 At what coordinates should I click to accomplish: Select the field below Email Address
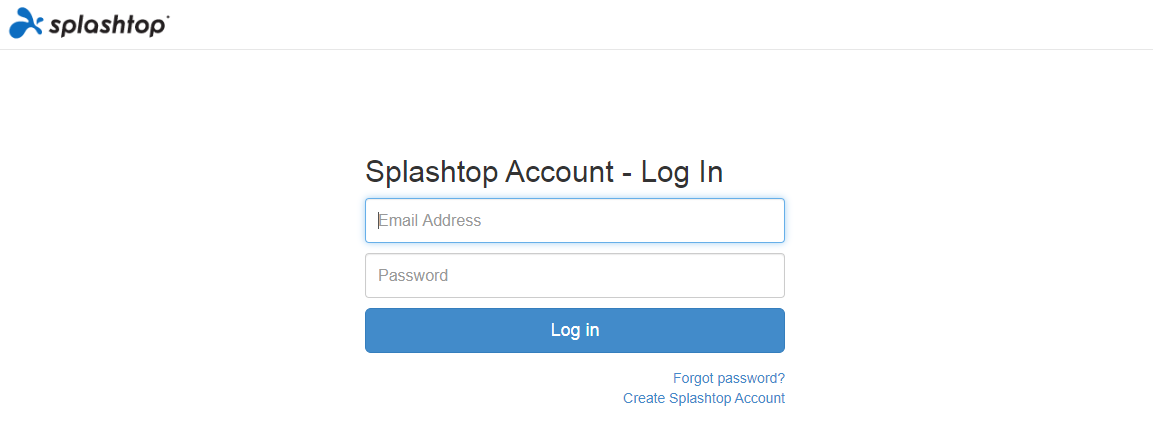[600, 275]
